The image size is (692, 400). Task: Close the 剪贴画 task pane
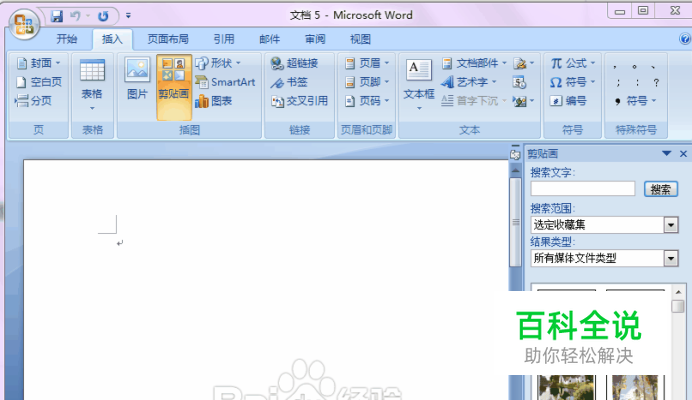click(x=683, y=154)
